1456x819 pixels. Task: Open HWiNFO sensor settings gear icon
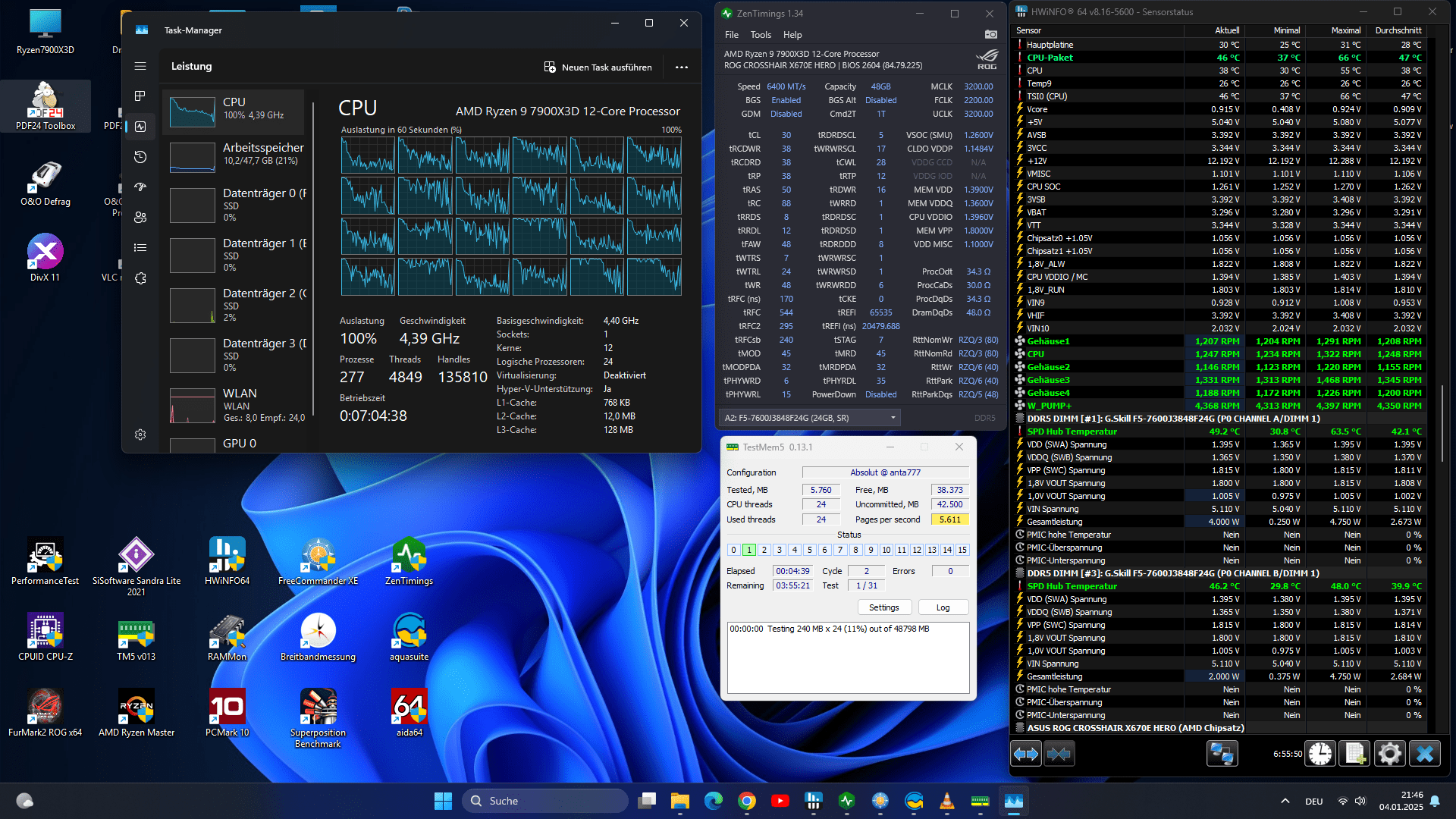pyautogui.click(x=1390, y=754)
